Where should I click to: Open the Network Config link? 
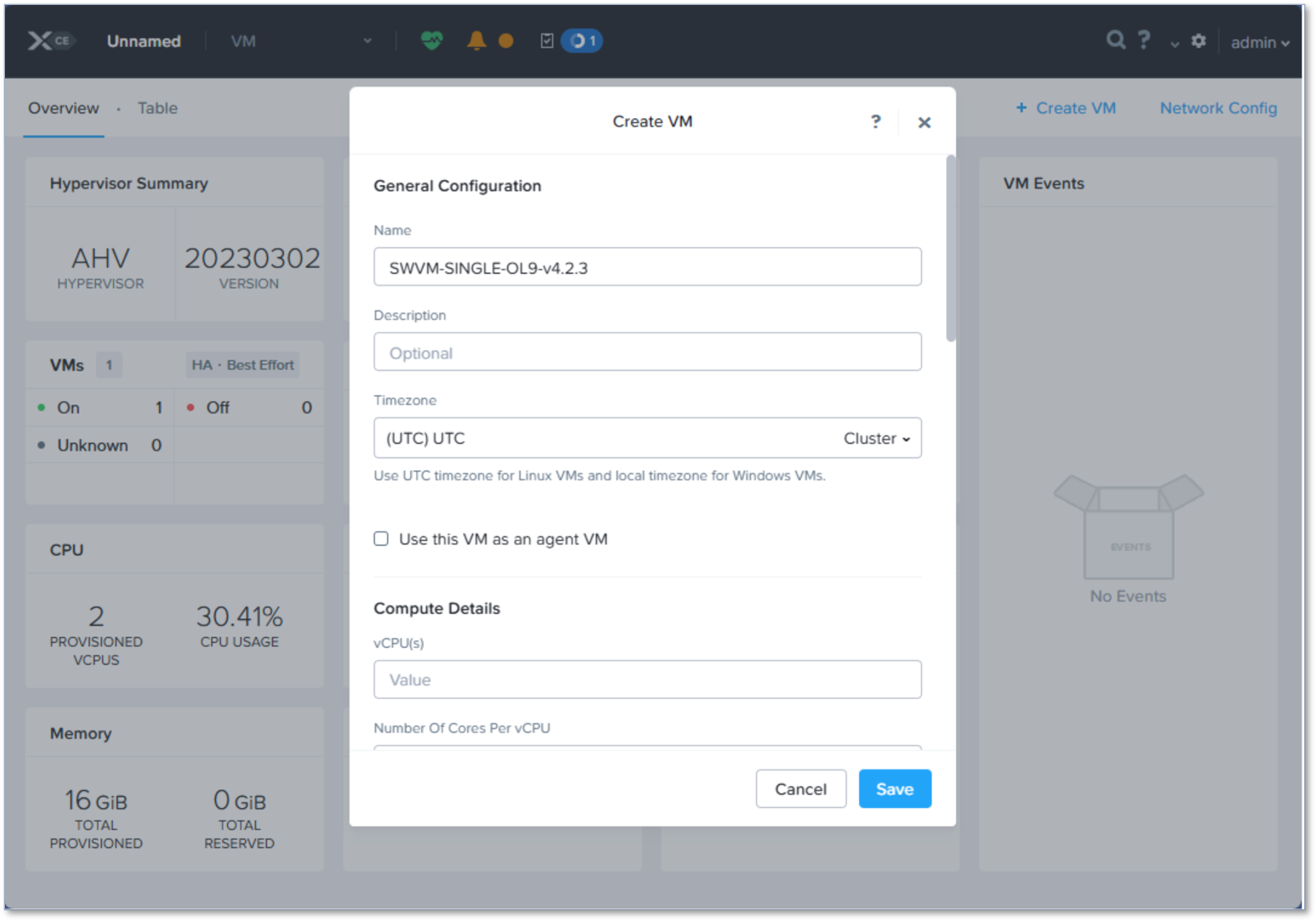tap(1218, 108)
